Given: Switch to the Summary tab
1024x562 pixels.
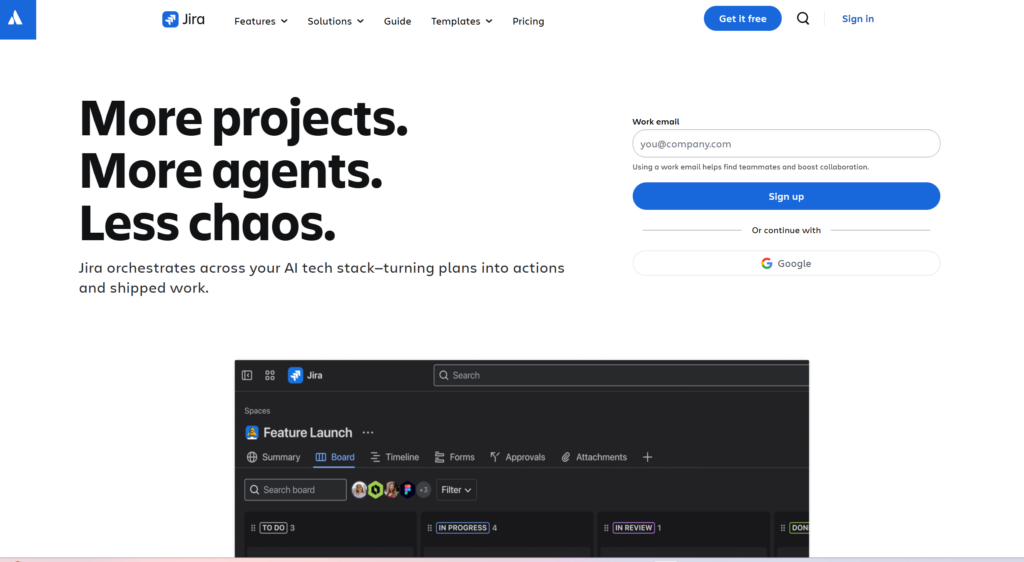Looking at the screenshot, I should tap(274, 458).
